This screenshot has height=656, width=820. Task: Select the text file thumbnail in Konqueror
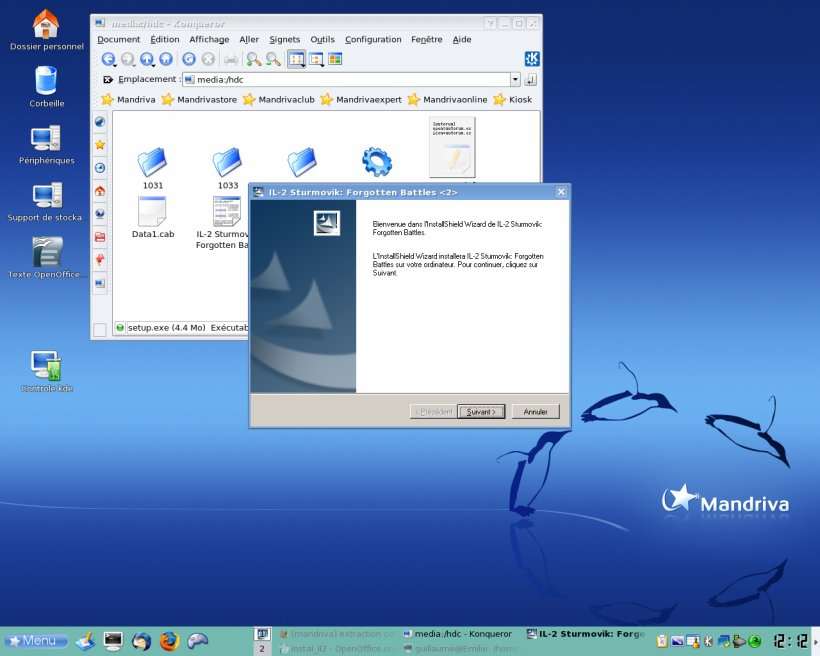pyautogui.click(x=452, y=147)
